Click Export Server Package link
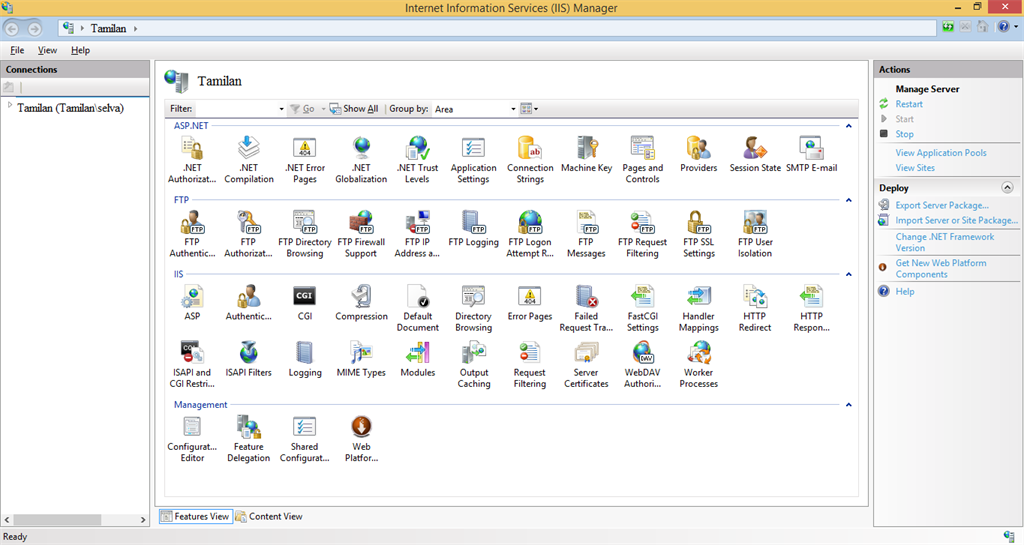This screenshot has height=545, width=1024. coord(942,205)
